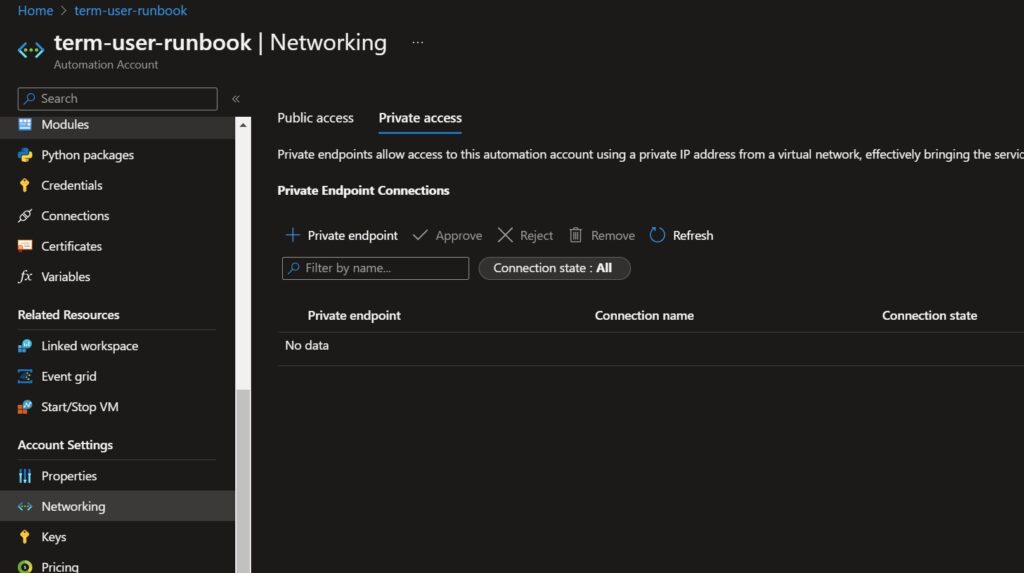Viewport: 1024px width, 573px height.
Task: Click the Reject button label
Action: click(x=536, y=235)
